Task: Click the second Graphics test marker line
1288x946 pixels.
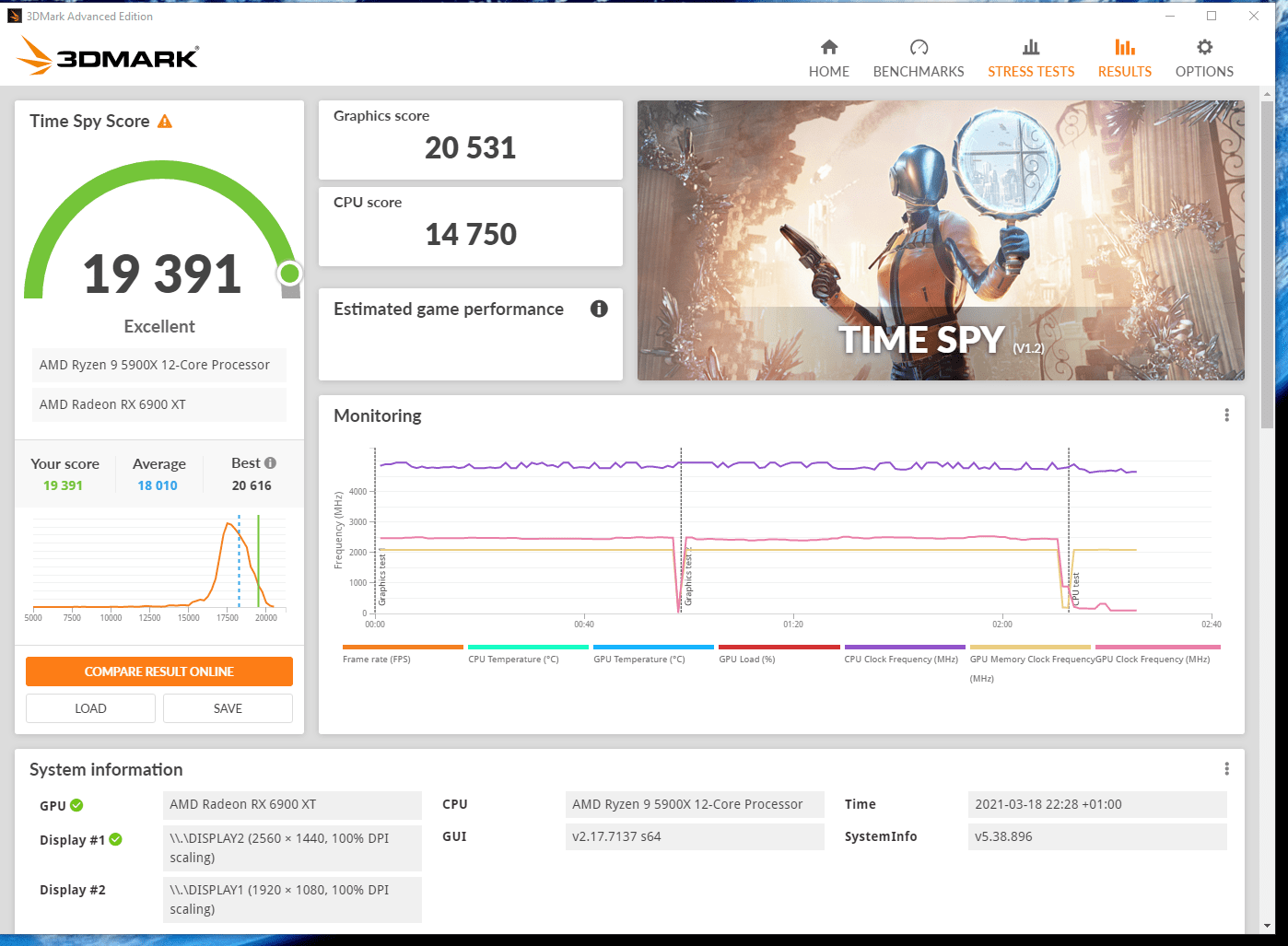Action: [681, 530]
